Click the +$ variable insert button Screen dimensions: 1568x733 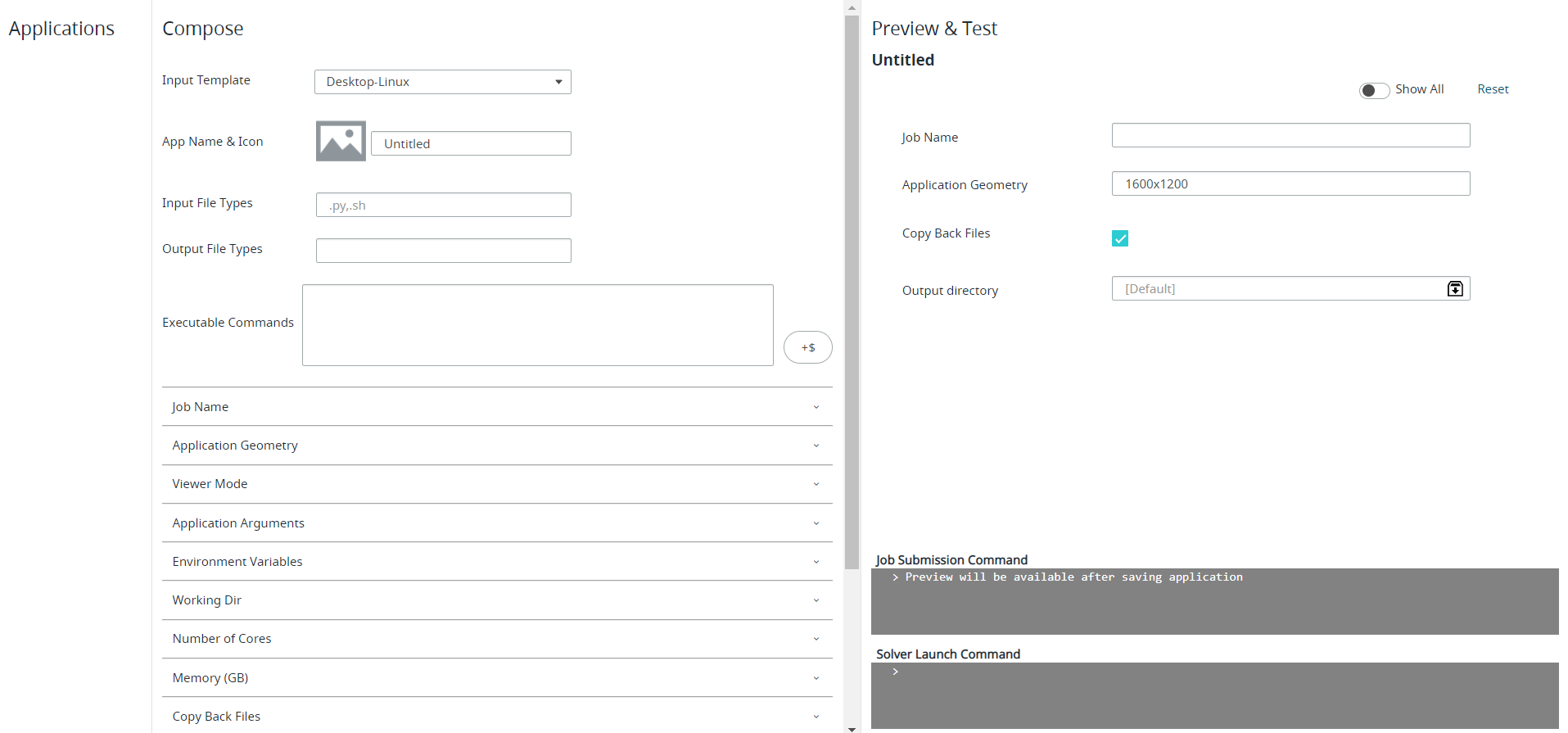808,347
